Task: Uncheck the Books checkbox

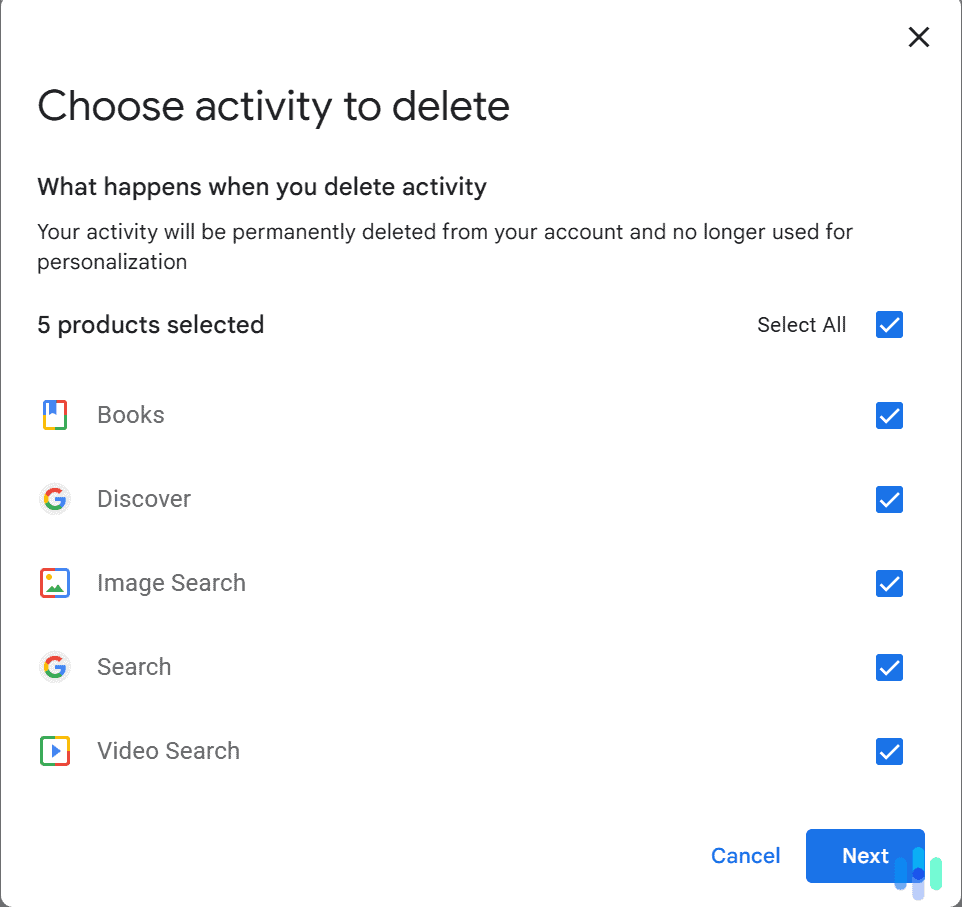Action: coord(889,415)
